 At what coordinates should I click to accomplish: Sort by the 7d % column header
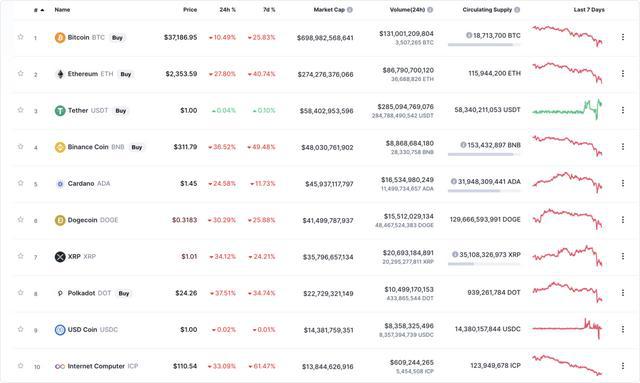point(269,9)
